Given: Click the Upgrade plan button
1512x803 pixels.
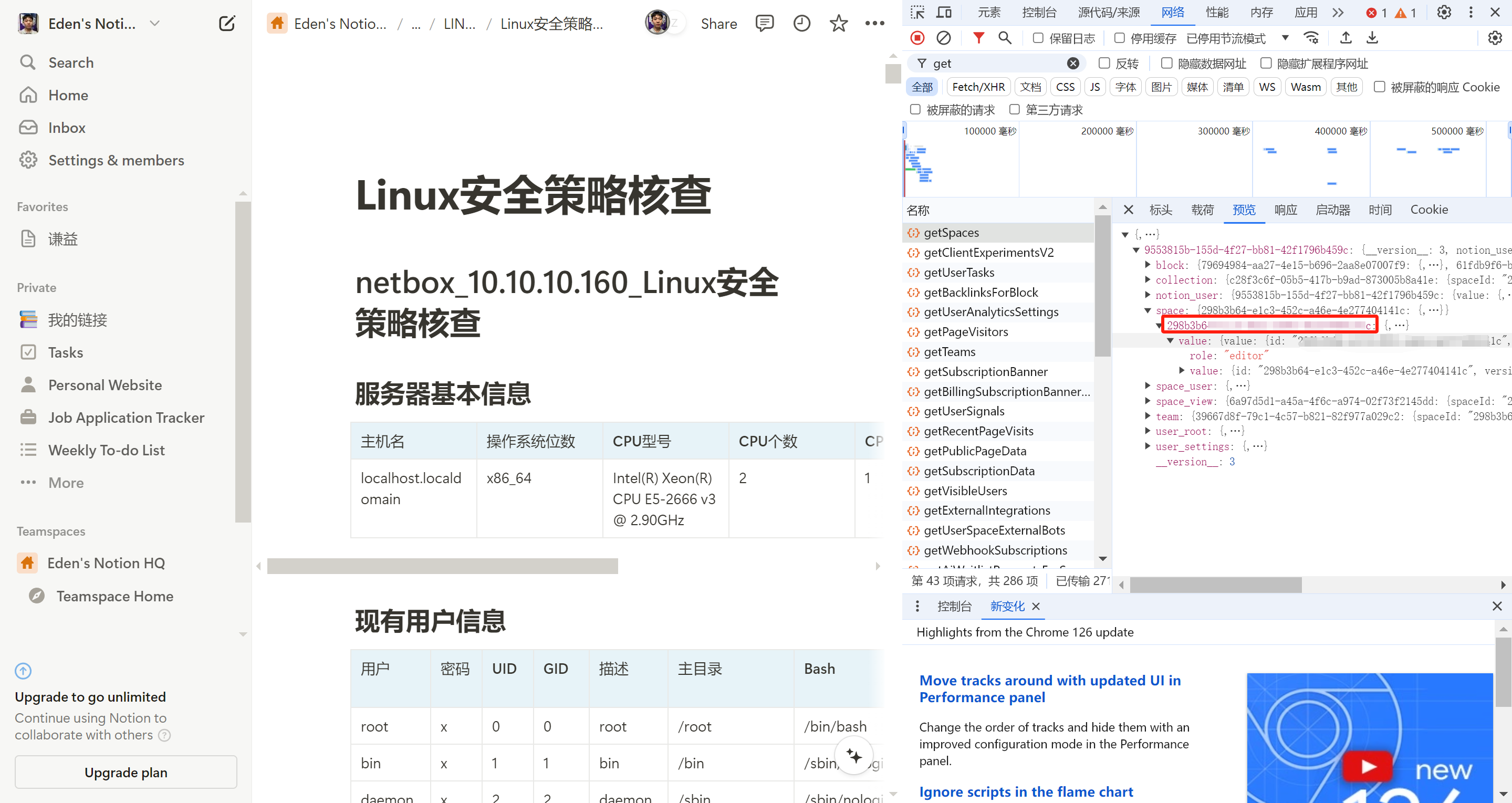Looking at the screenshot, I should coord(126,772).
